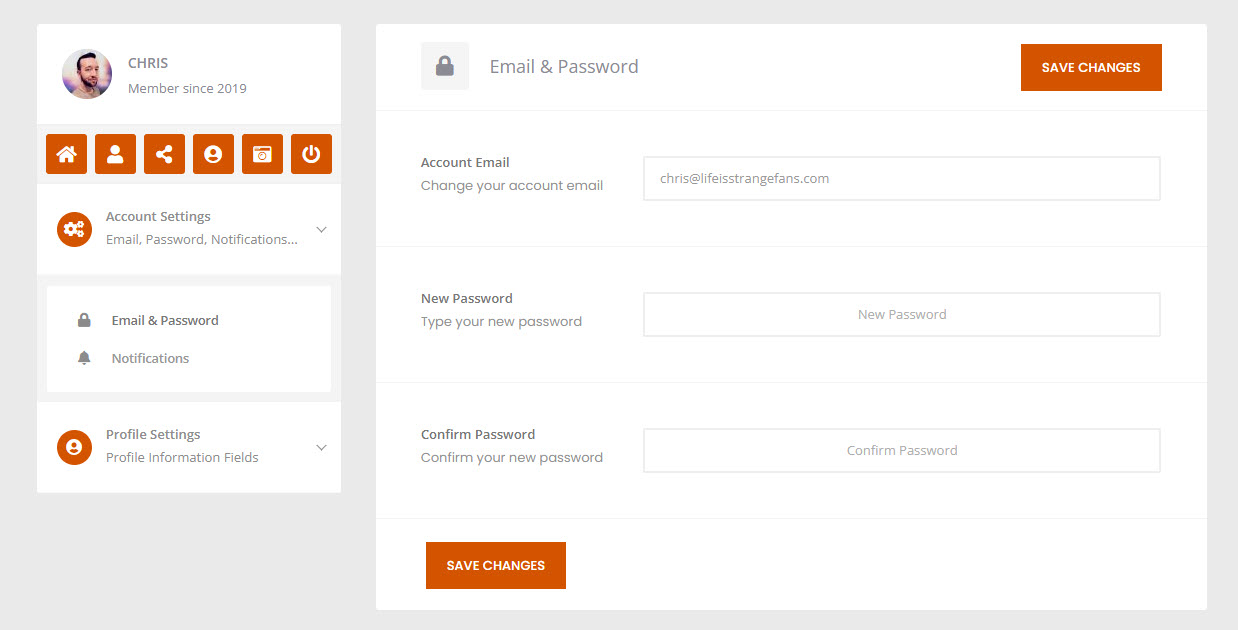Click the home icon button
This screenshot has height=630, width=1238.
[66, 154]
